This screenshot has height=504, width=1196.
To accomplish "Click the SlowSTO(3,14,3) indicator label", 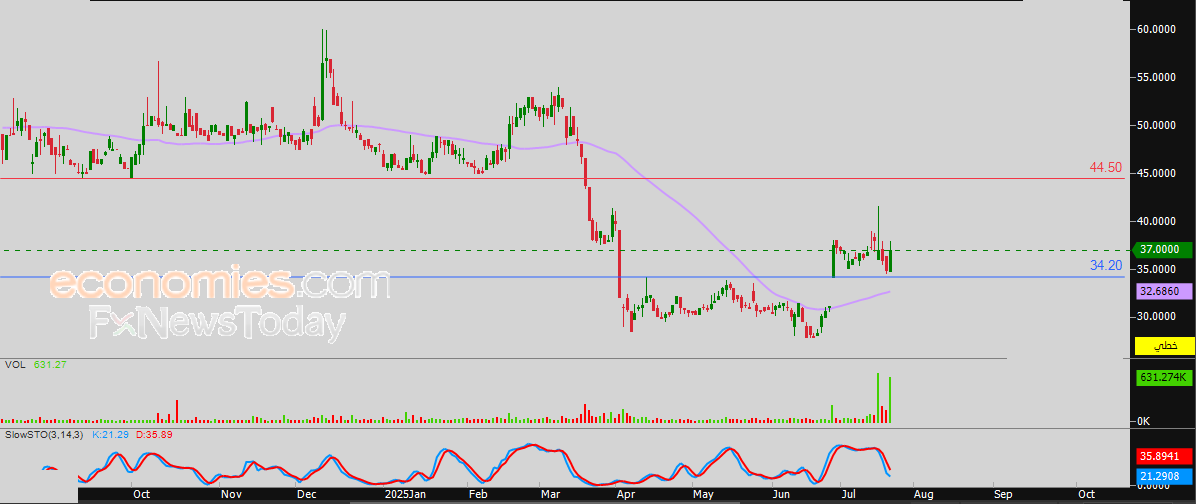I will tap(43, 435).
